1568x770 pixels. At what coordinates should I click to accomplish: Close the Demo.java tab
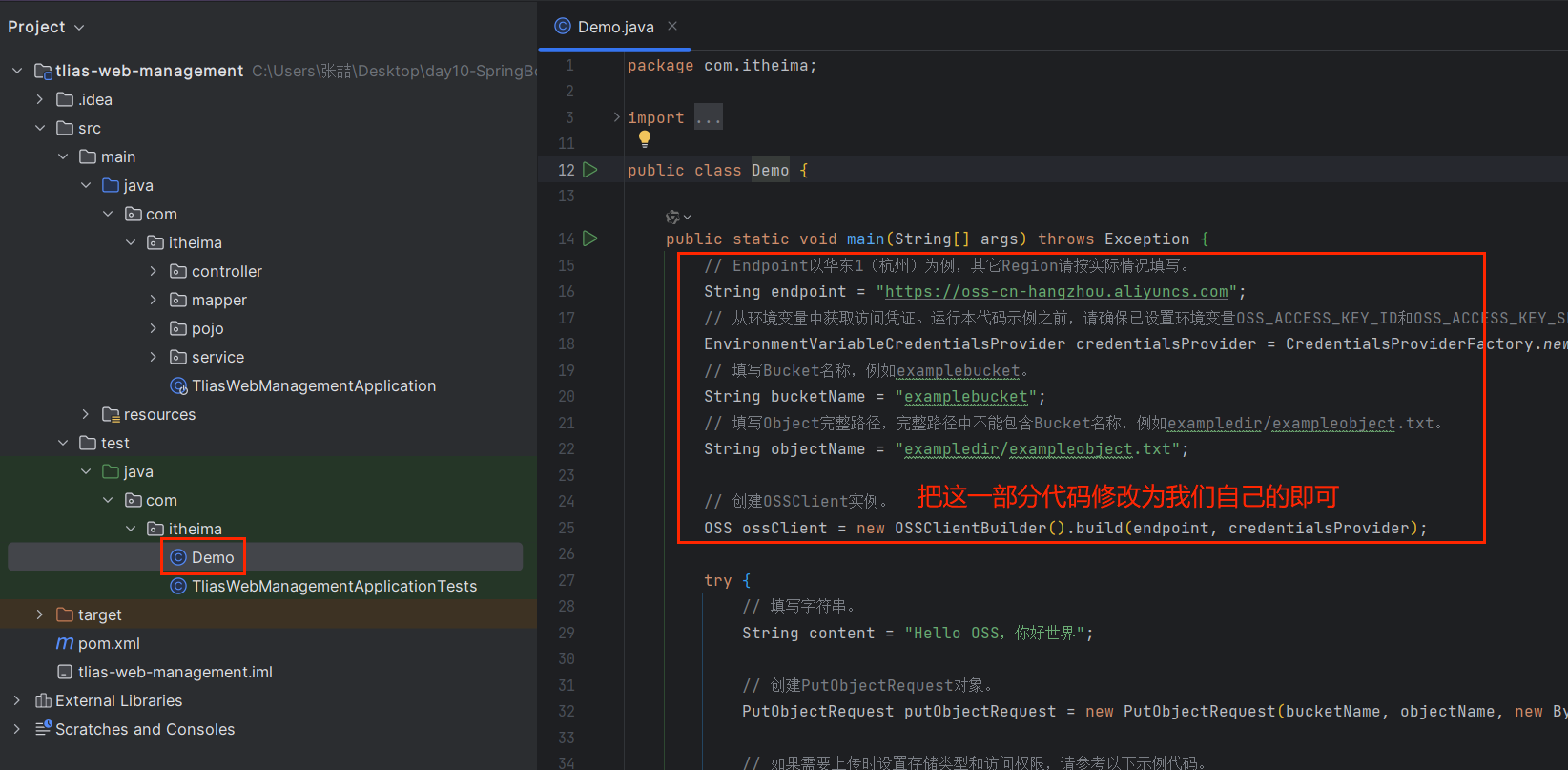tap(672, 26)
